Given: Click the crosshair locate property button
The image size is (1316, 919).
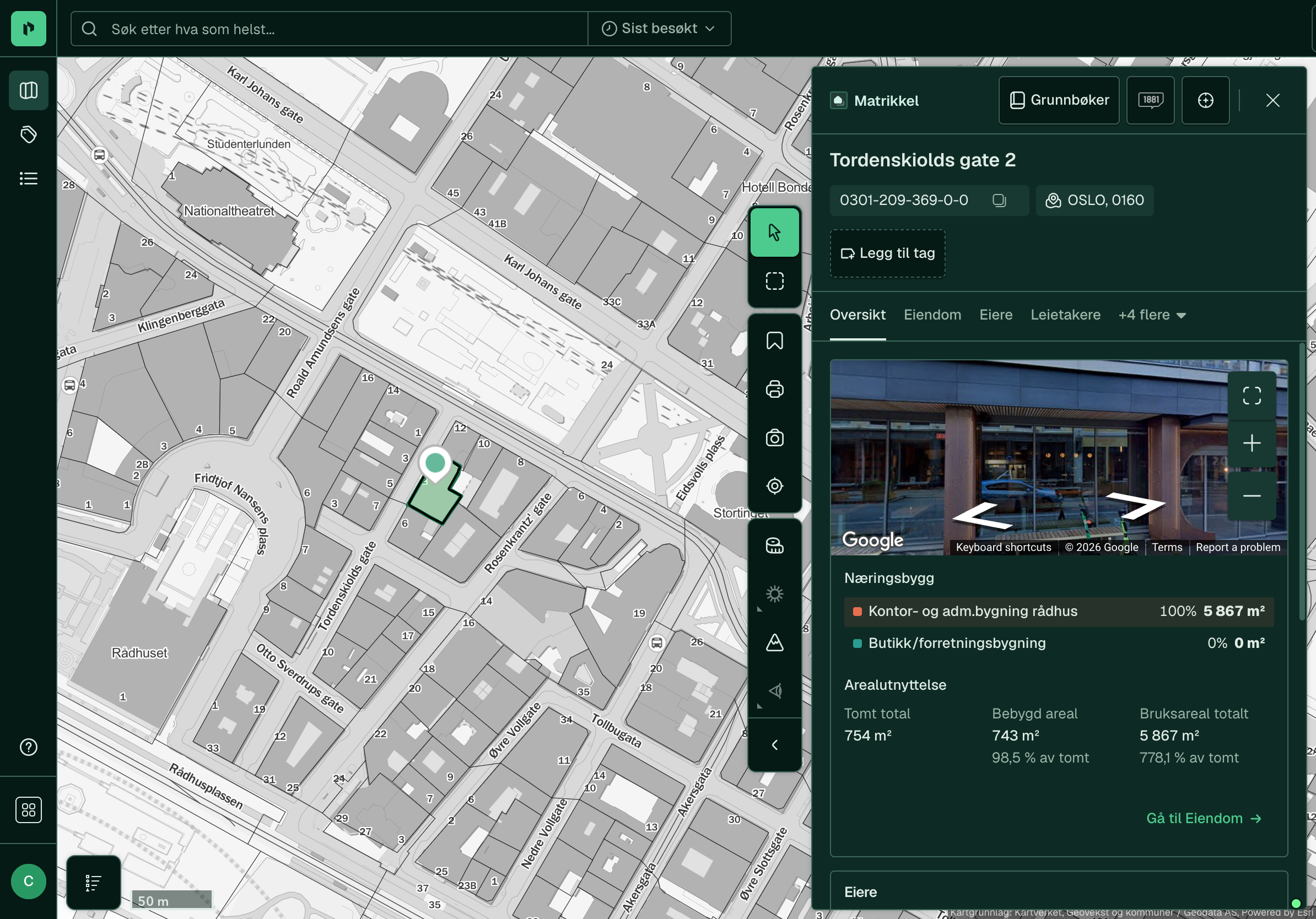Looking at the screenshot, I should coord(1205,100).
